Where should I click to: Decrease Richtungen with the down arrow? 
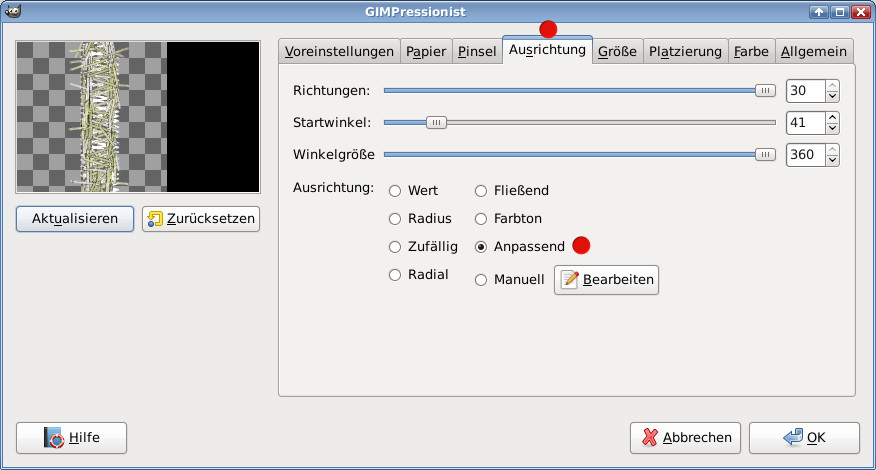pos(832,96)
